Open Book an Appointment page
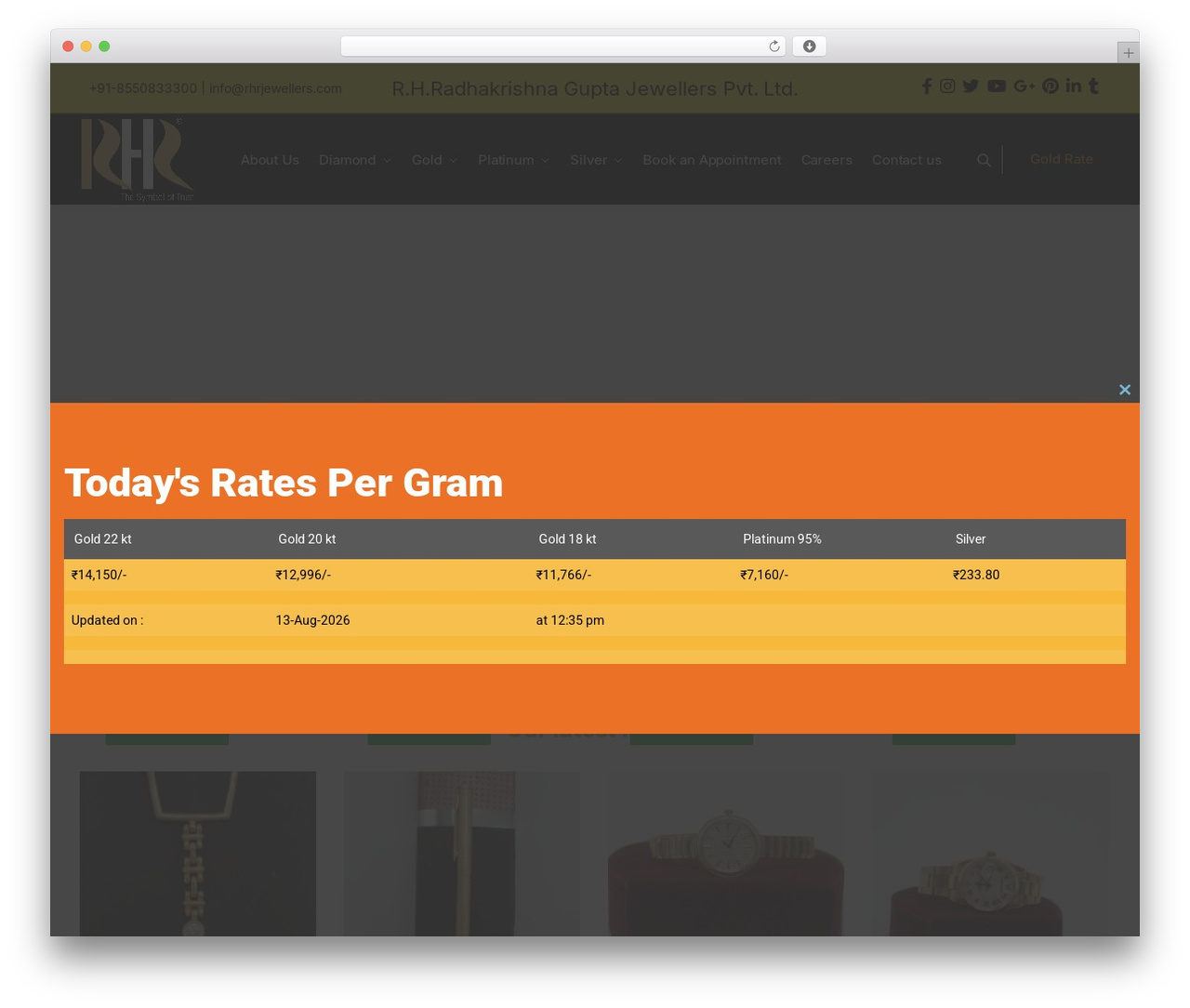 pyautogui.click(x=712, y=160)
